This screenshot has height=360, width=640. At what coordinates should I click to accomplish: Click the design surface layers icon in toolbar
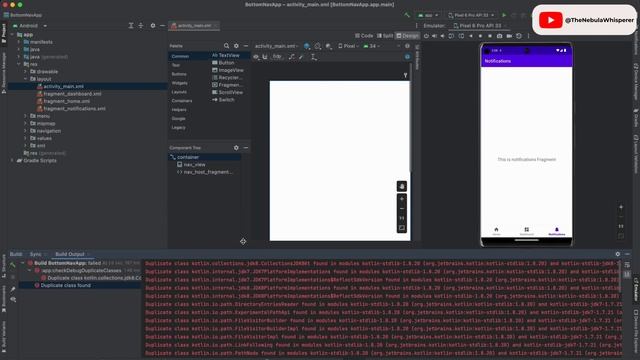[x=307, y=46]
